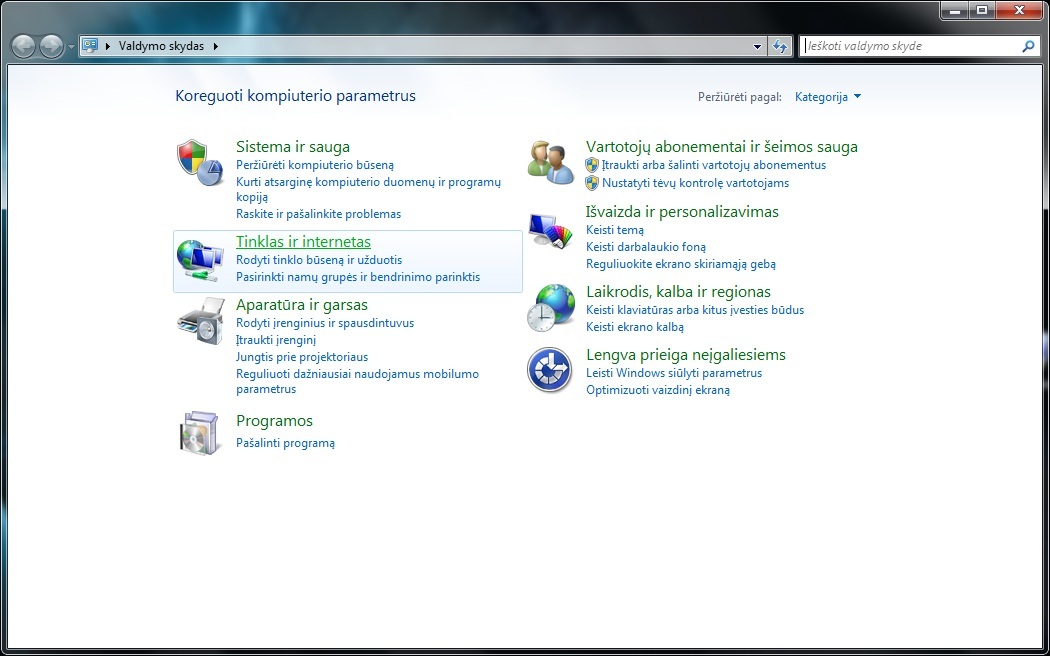Minimize the Control Panel window
This screenshot has height=656, width=1050.
tap(955, 10)
